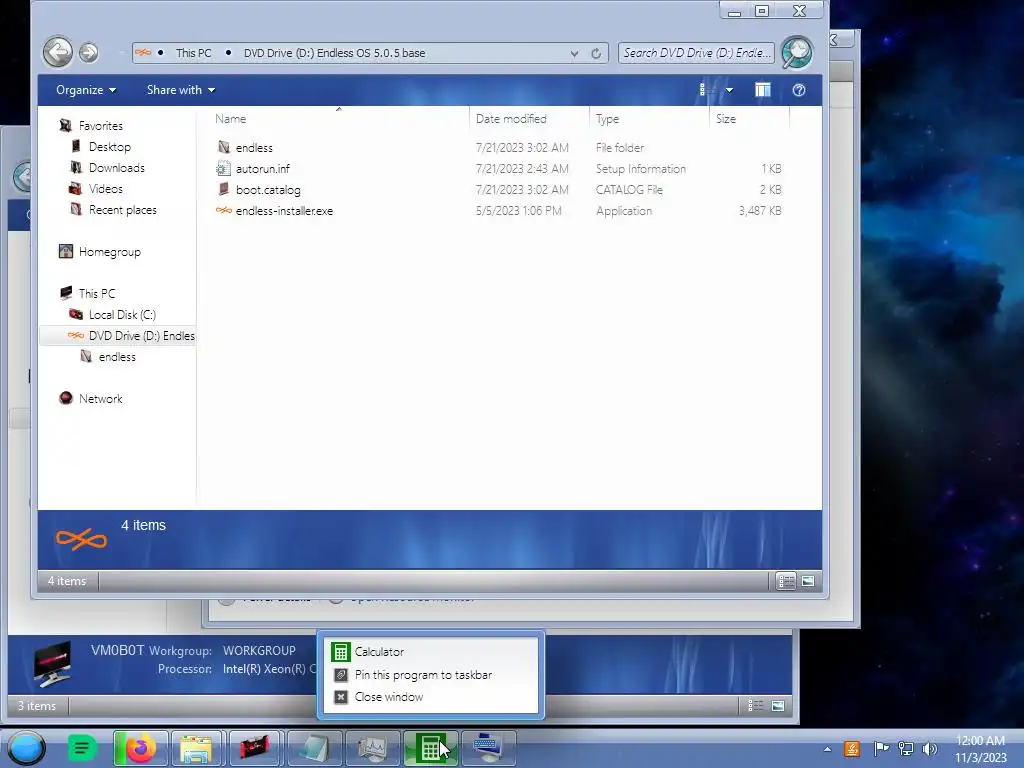Select the boot.catalog file icon
This screenshot has height=768, width=1024.
(x=223, y=189)
